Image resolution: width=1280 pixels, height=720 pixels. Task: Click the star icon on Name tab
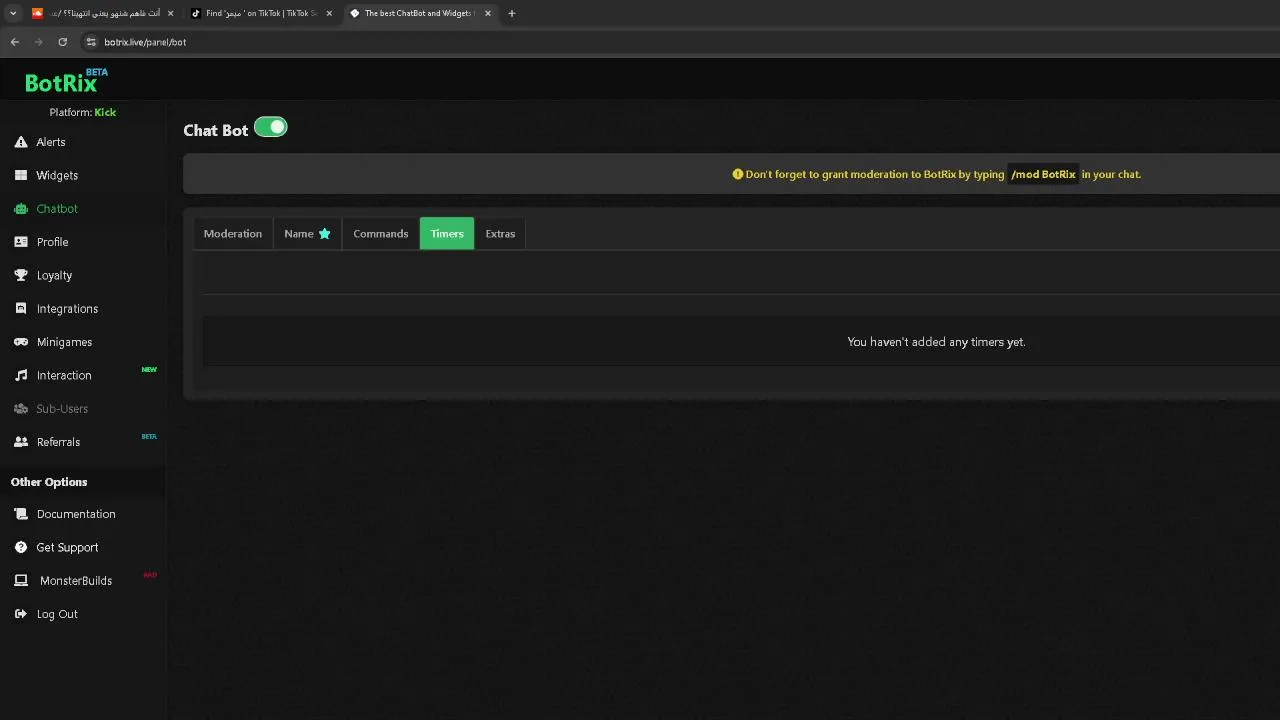point(324,234)
